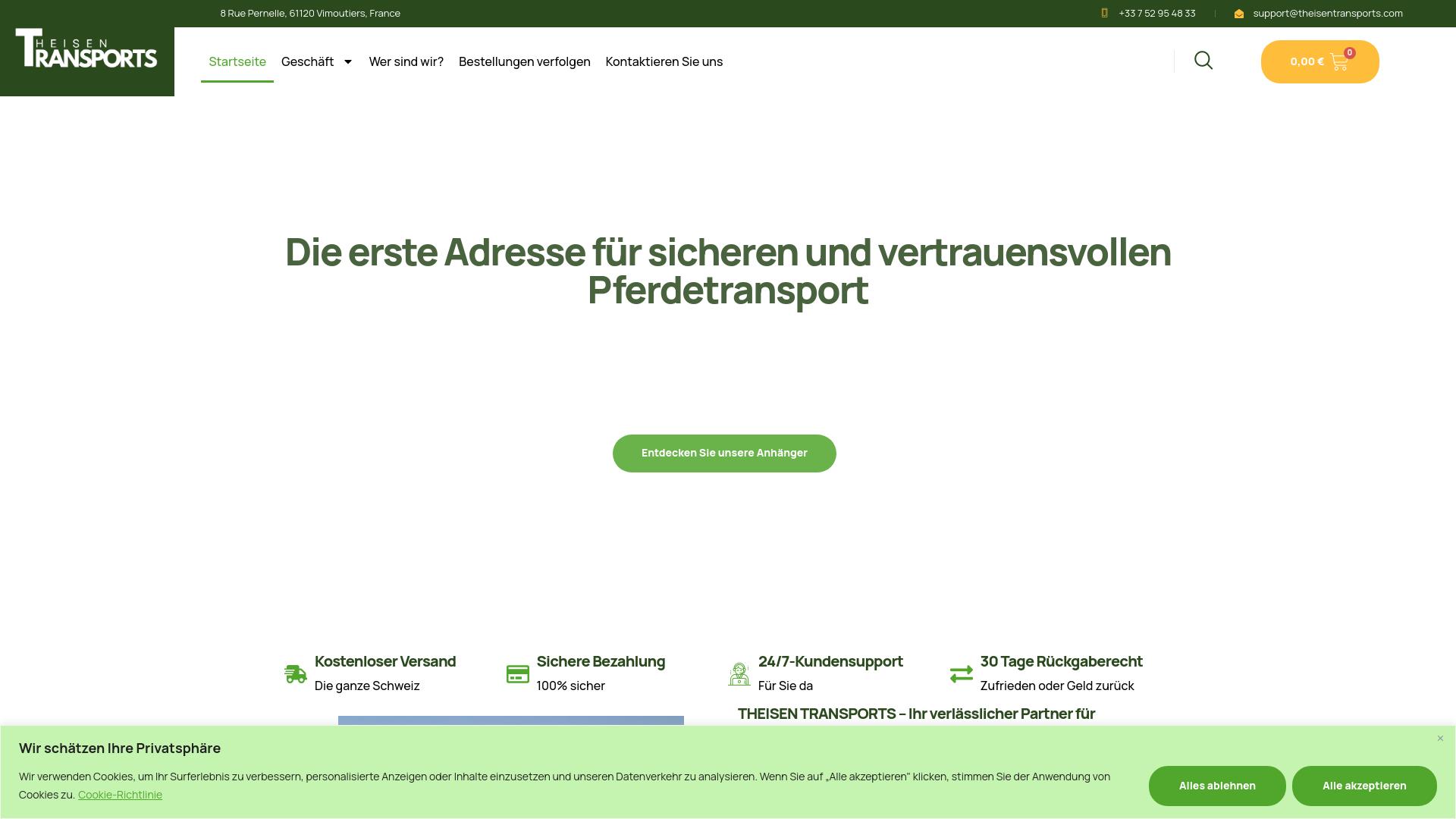Click the support agent icon for 24/7-Kundensupport
The image size is (1456, 819).
pyautogui.click(x=739, y=673)
